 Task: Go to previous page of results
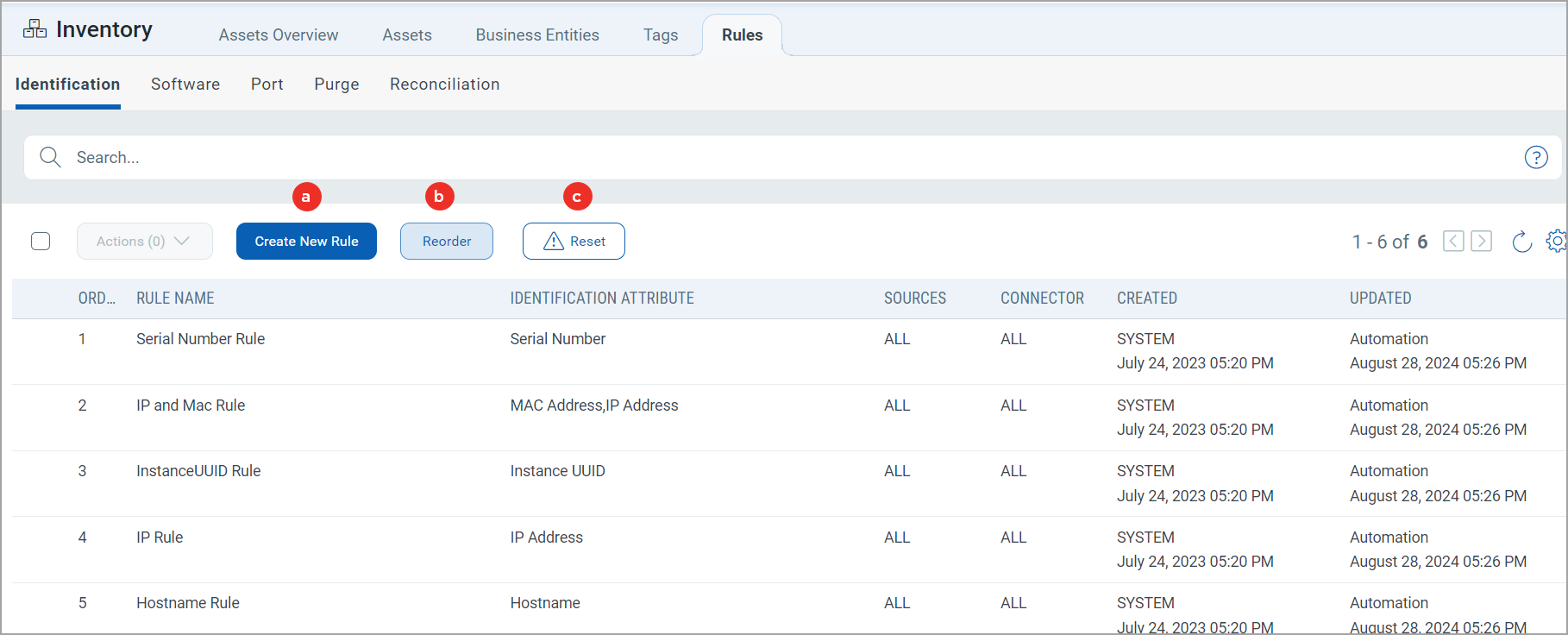(1453, 242)
